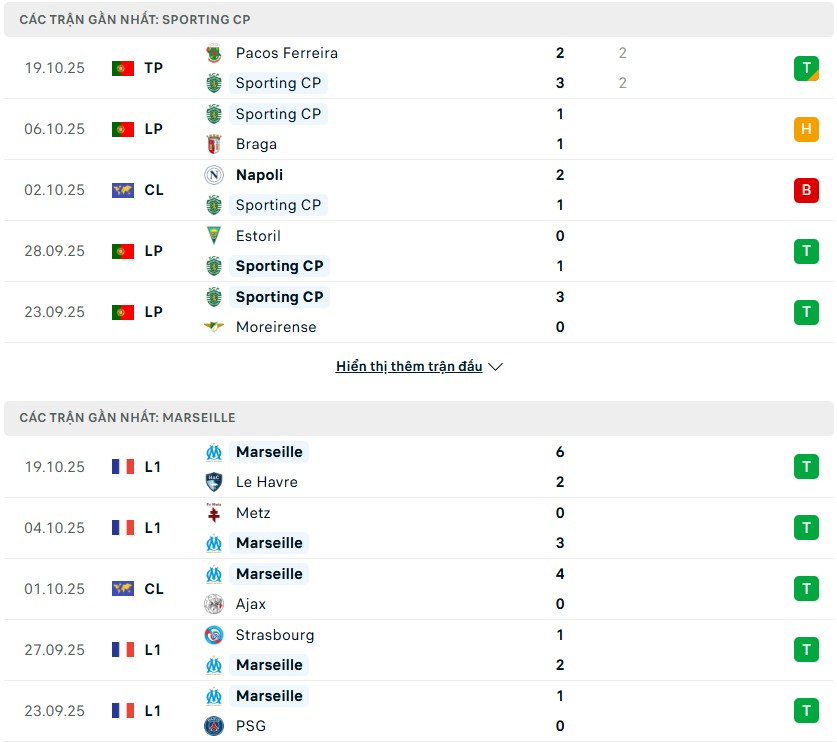Screen dimensions: 837x743
Task: Click Sporting CP name in the Estoril match
Action: (280, 266)
